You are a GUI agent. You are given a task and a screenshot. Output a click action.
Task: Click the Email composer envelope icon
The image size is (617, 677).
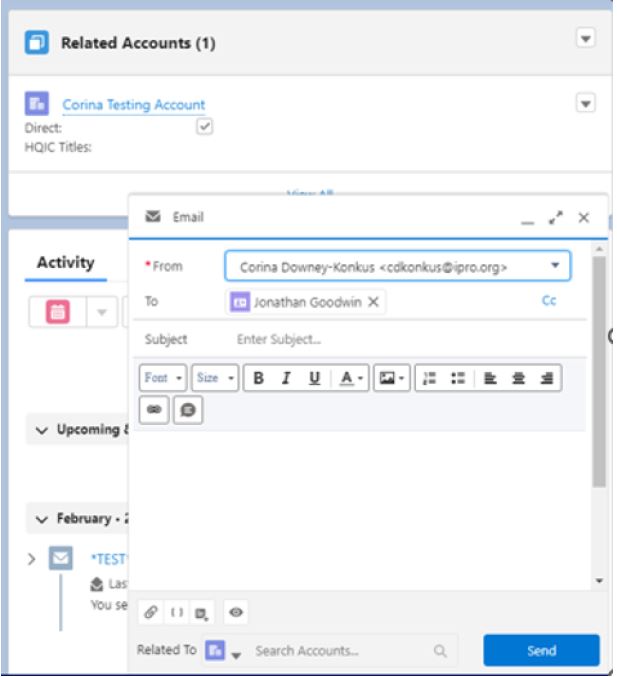coord(153,216)
